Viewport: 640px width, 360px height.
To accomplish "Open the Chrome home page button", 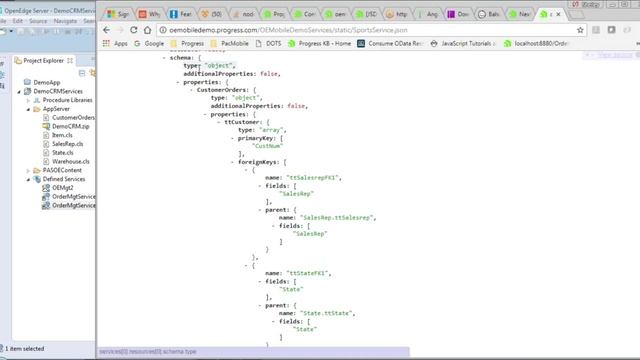I will click(147, 30).
